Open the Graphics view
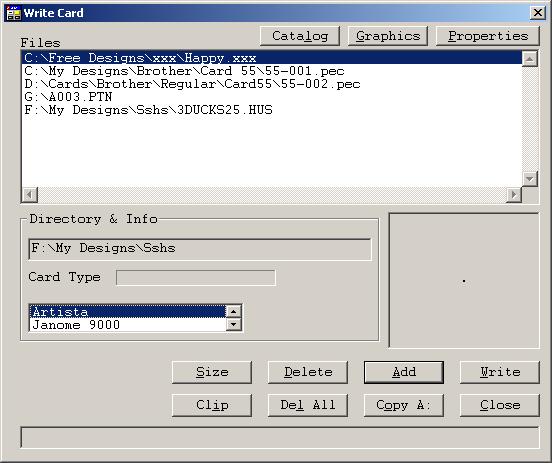Image resolution: width=552 pixels, height=463 pixels. point(388,36)
